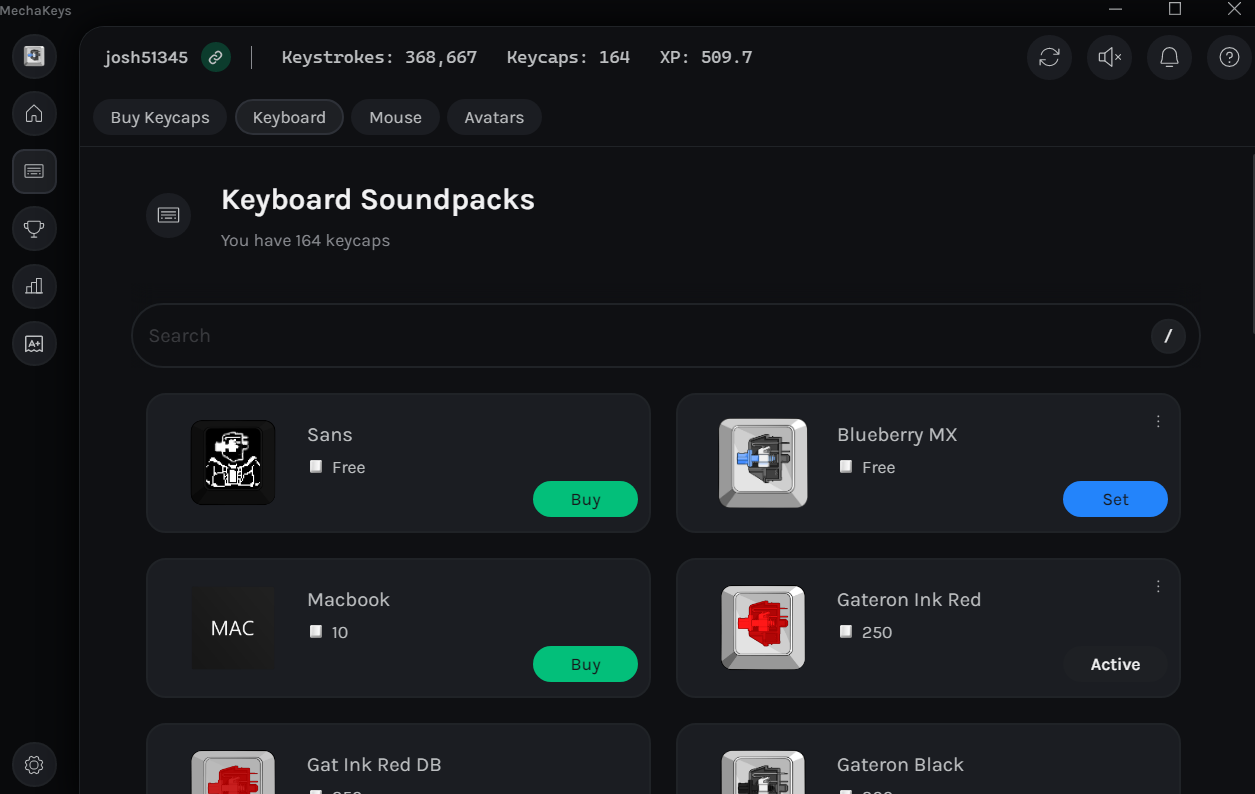The image size is (1255, 794).
Task: Open the notifications bell
Action: (1169, 58)
